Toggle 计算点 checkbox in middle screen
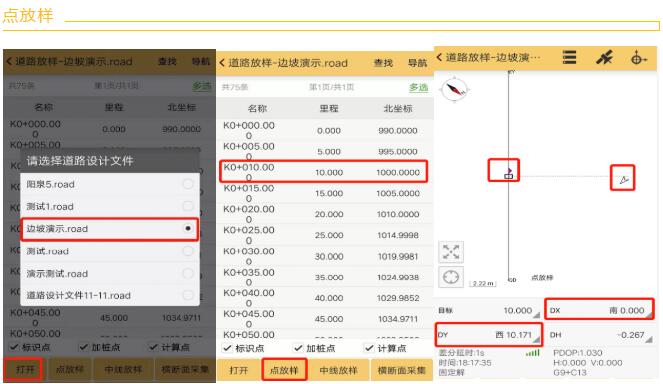Viewport: 663px width, 384px height. pos(370,348)
